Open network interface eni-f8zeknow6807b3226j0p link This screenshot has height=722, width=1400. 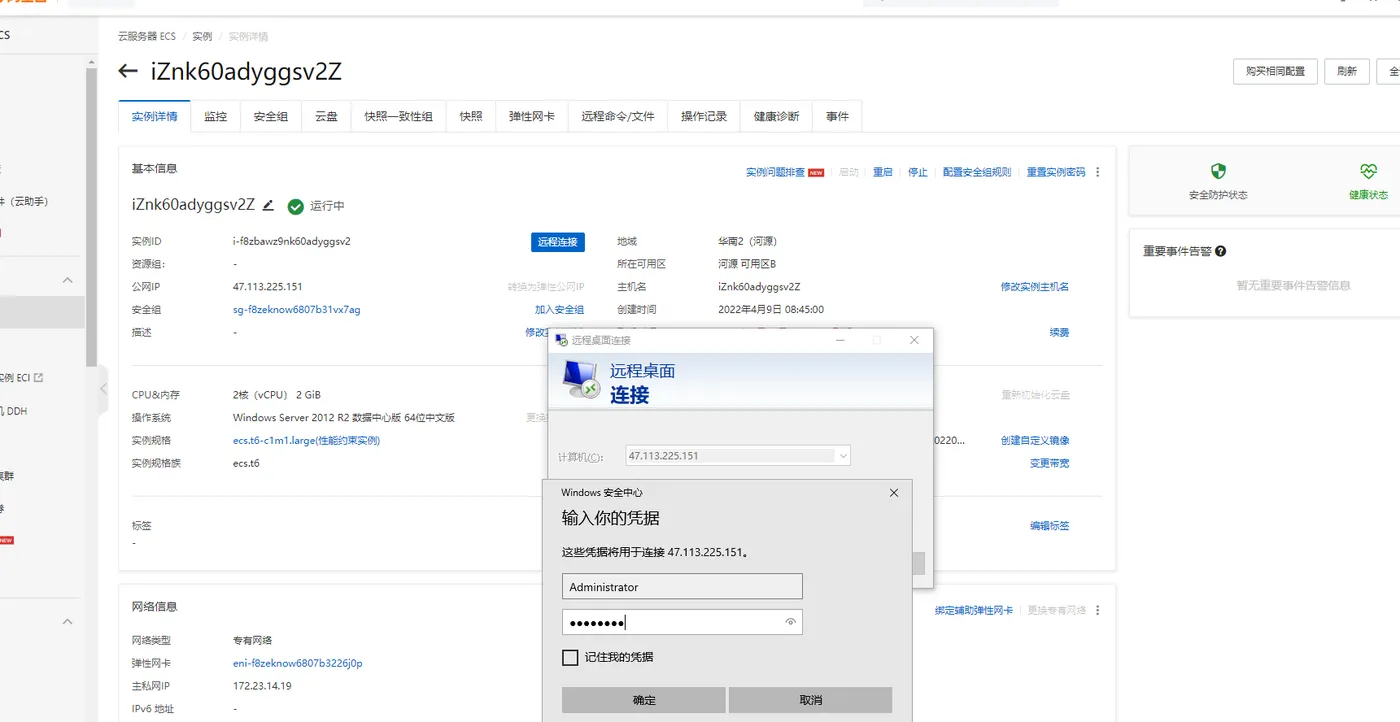[297, 663]
